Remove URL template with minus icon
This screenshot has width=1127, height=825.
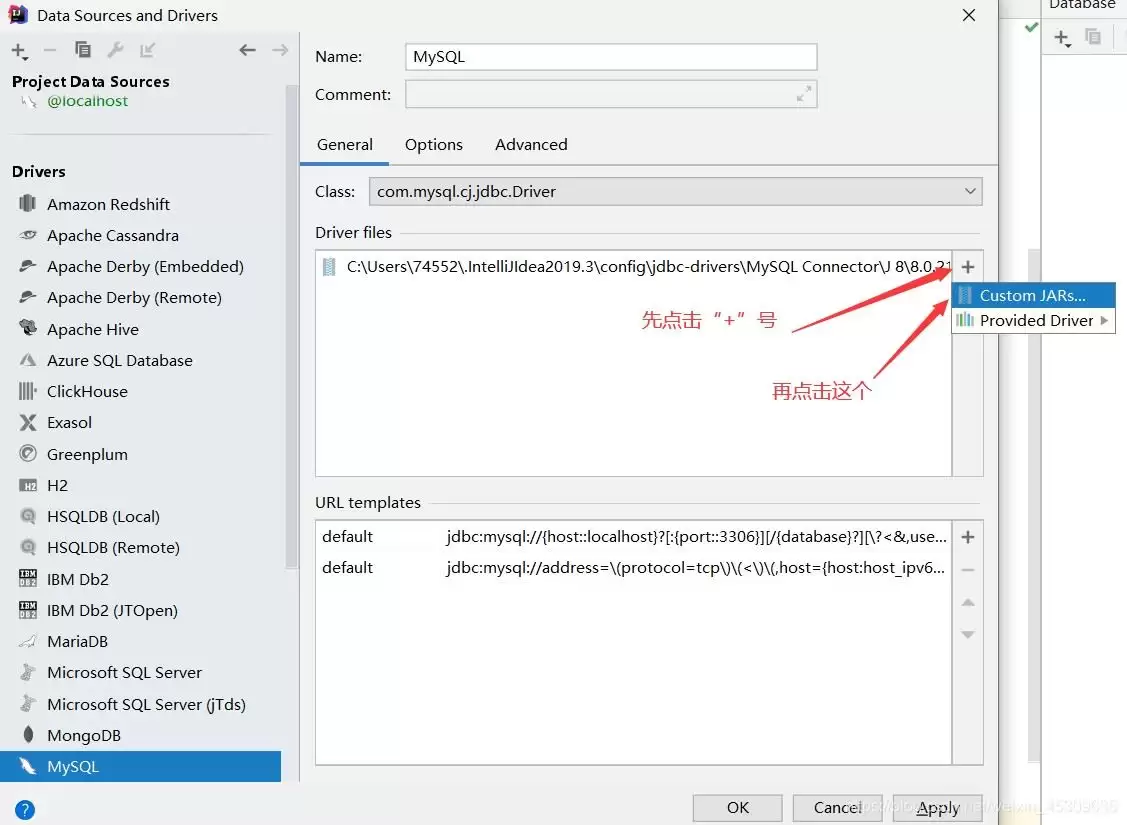pos(968,570)
